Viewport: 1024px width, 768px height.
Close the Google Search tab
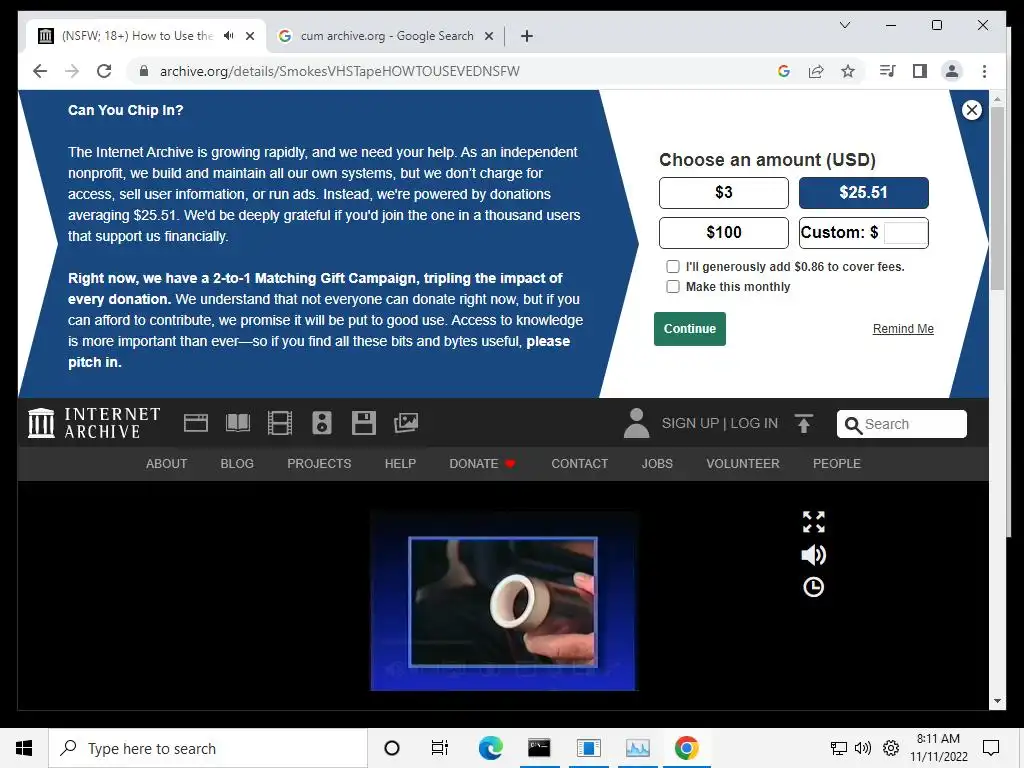[488, 36]
